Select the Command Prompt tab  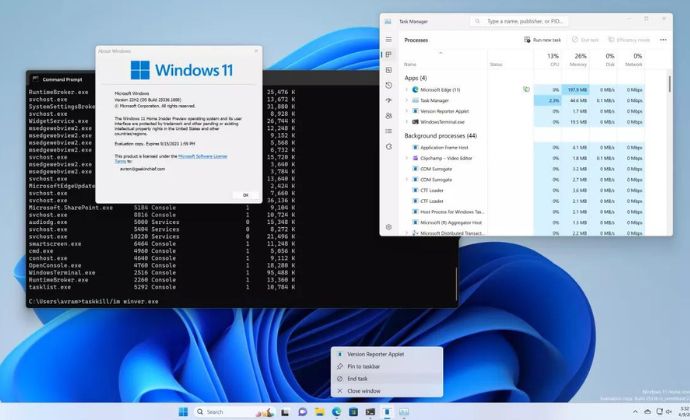61,79
